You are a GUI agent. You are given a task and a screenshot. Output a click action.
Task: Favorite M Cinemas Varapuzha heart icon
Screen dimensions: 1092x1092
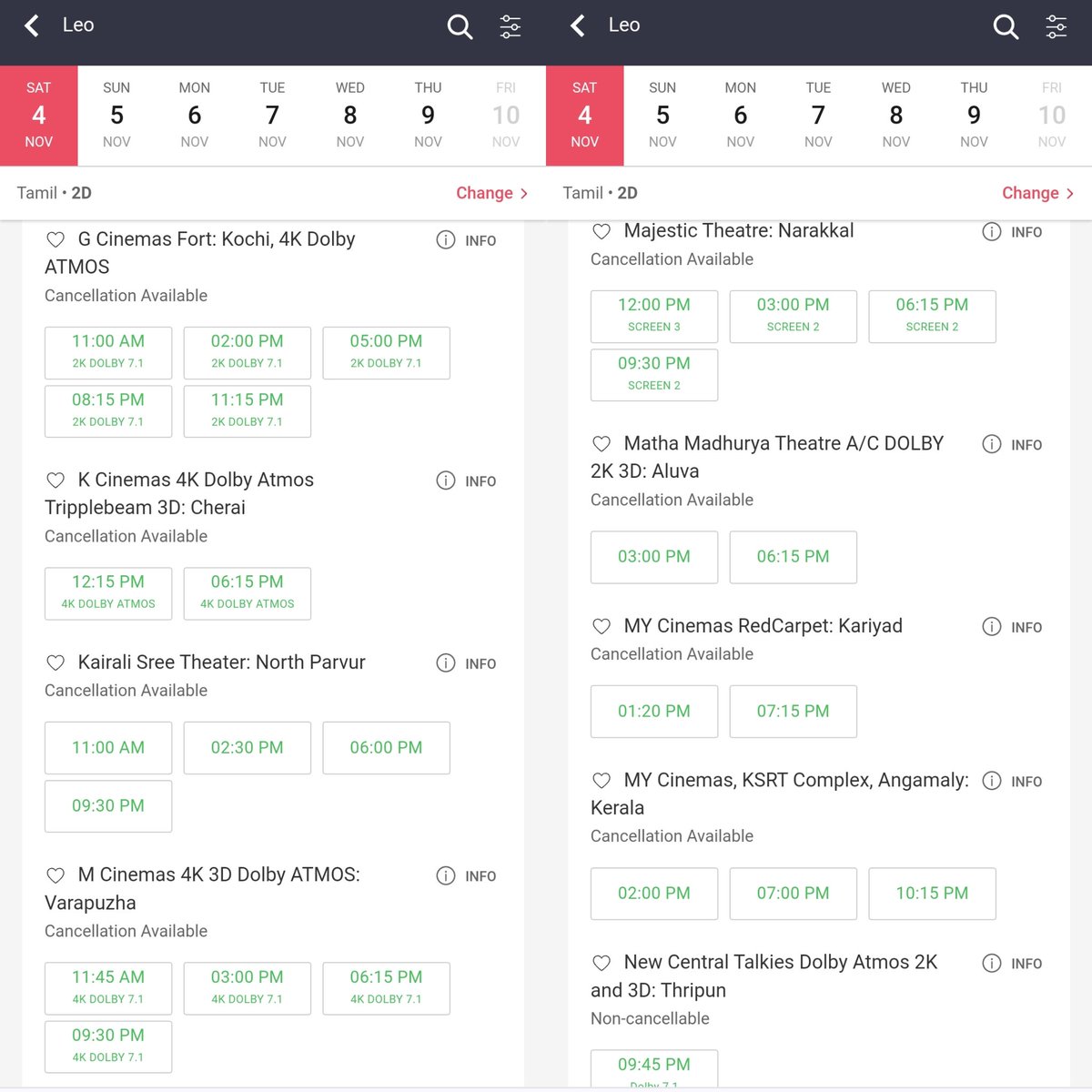(56, 875)
